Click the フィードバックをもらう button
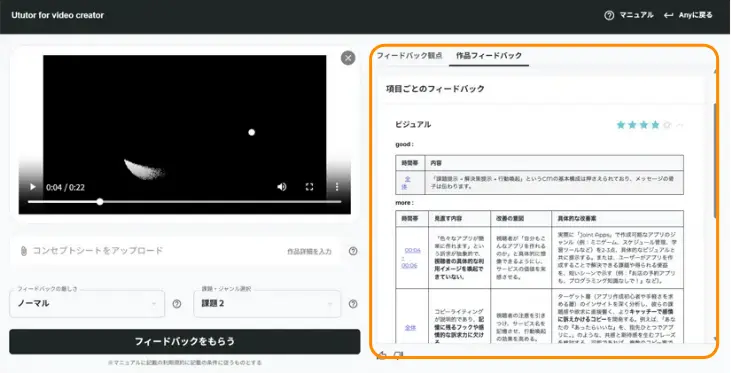Image resolution: width=731 pixels, height=374 pixels. coord(185,341)
